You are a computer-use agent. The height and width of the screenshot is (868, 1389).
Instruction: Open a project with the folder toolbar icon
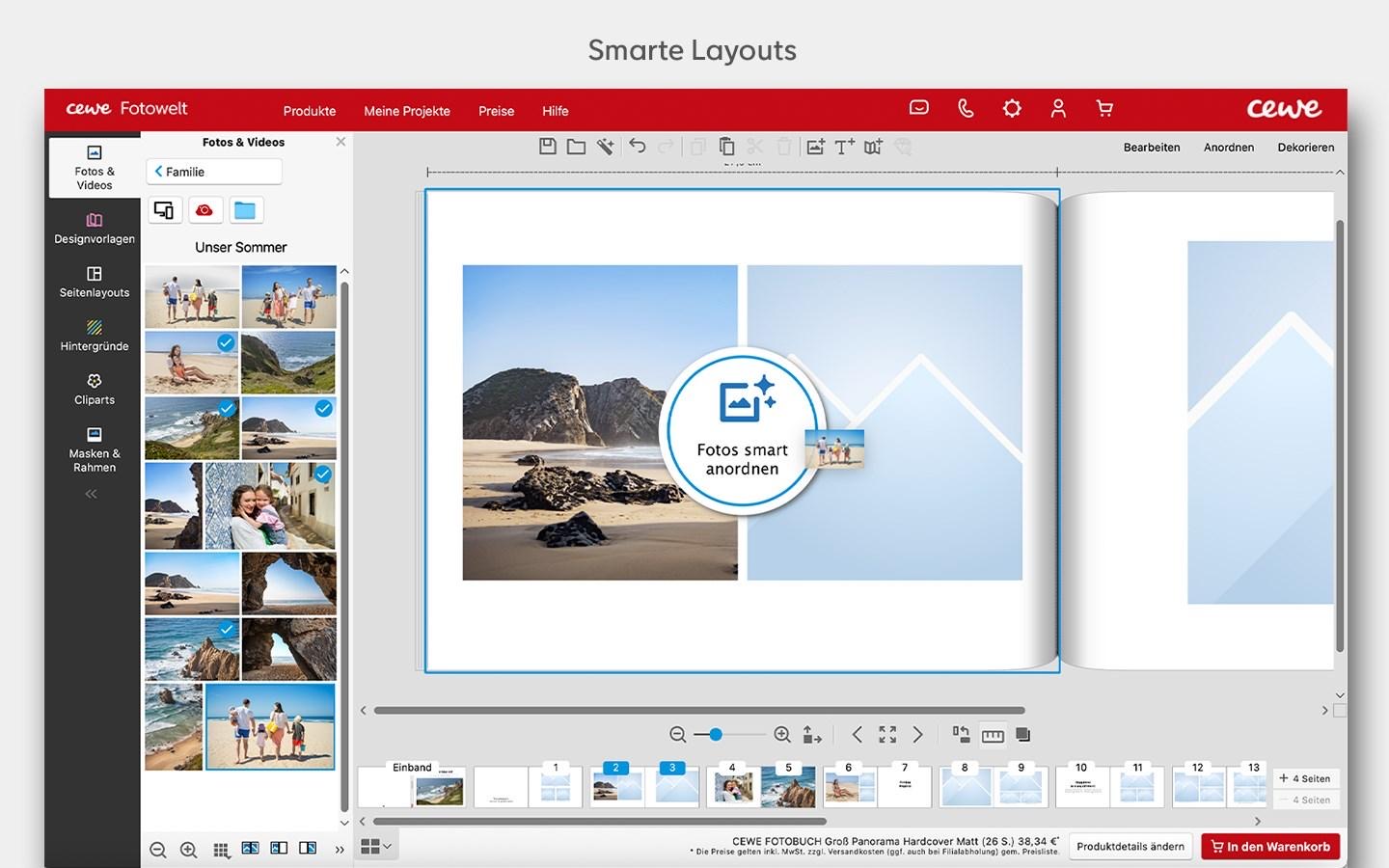576,147
